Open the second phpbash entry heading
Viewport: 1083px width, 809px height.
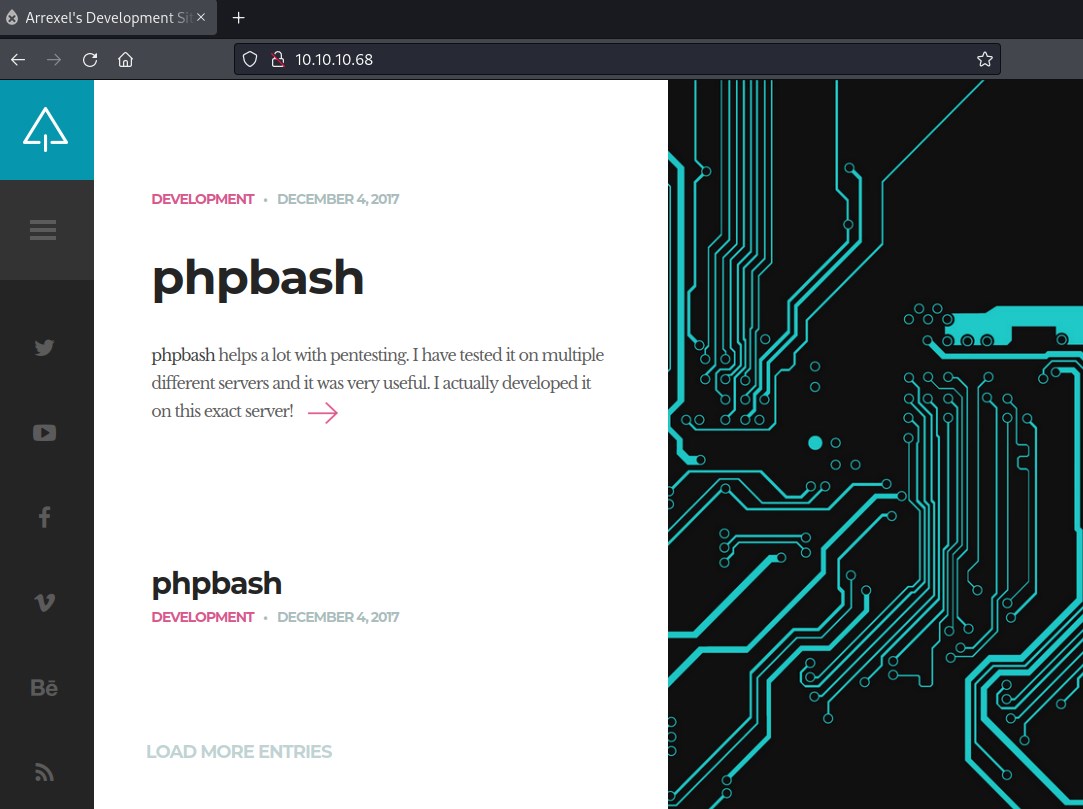tap(216, 583)
